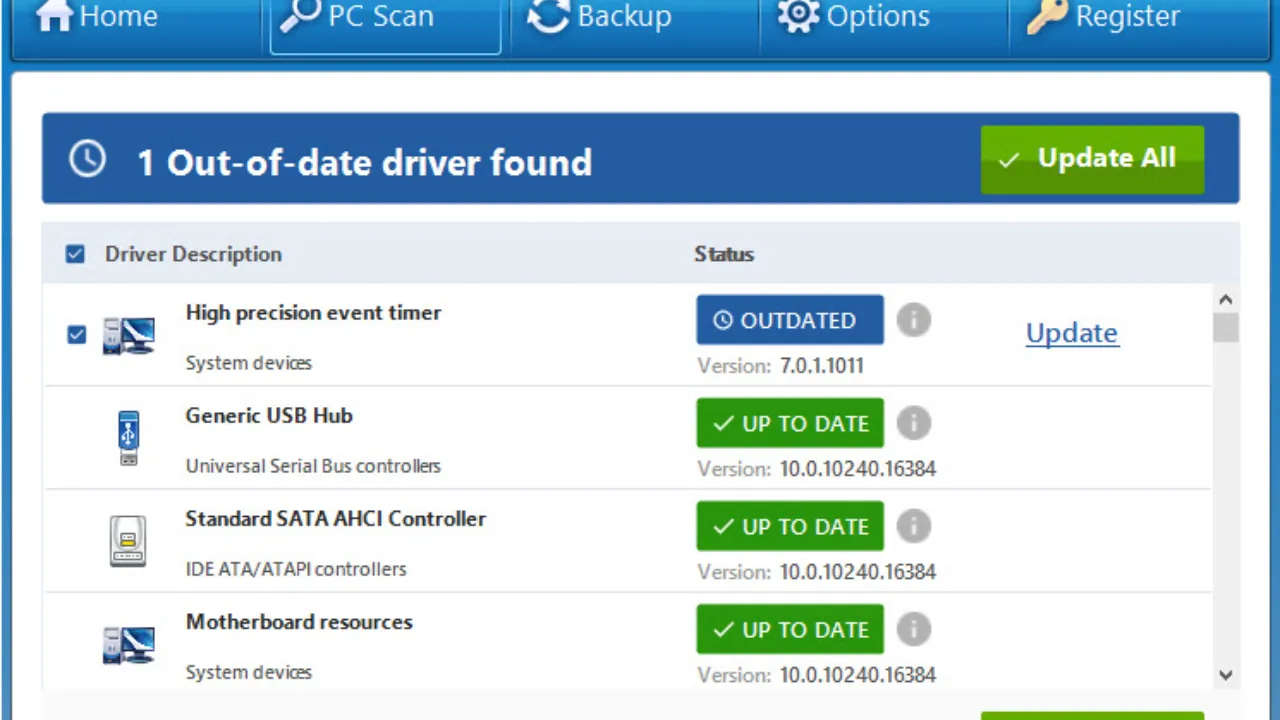The height and width of the screenshot is (720, 1280).
Task: Click the Universal Serial Bus controllers label
Action: point(313,466)
